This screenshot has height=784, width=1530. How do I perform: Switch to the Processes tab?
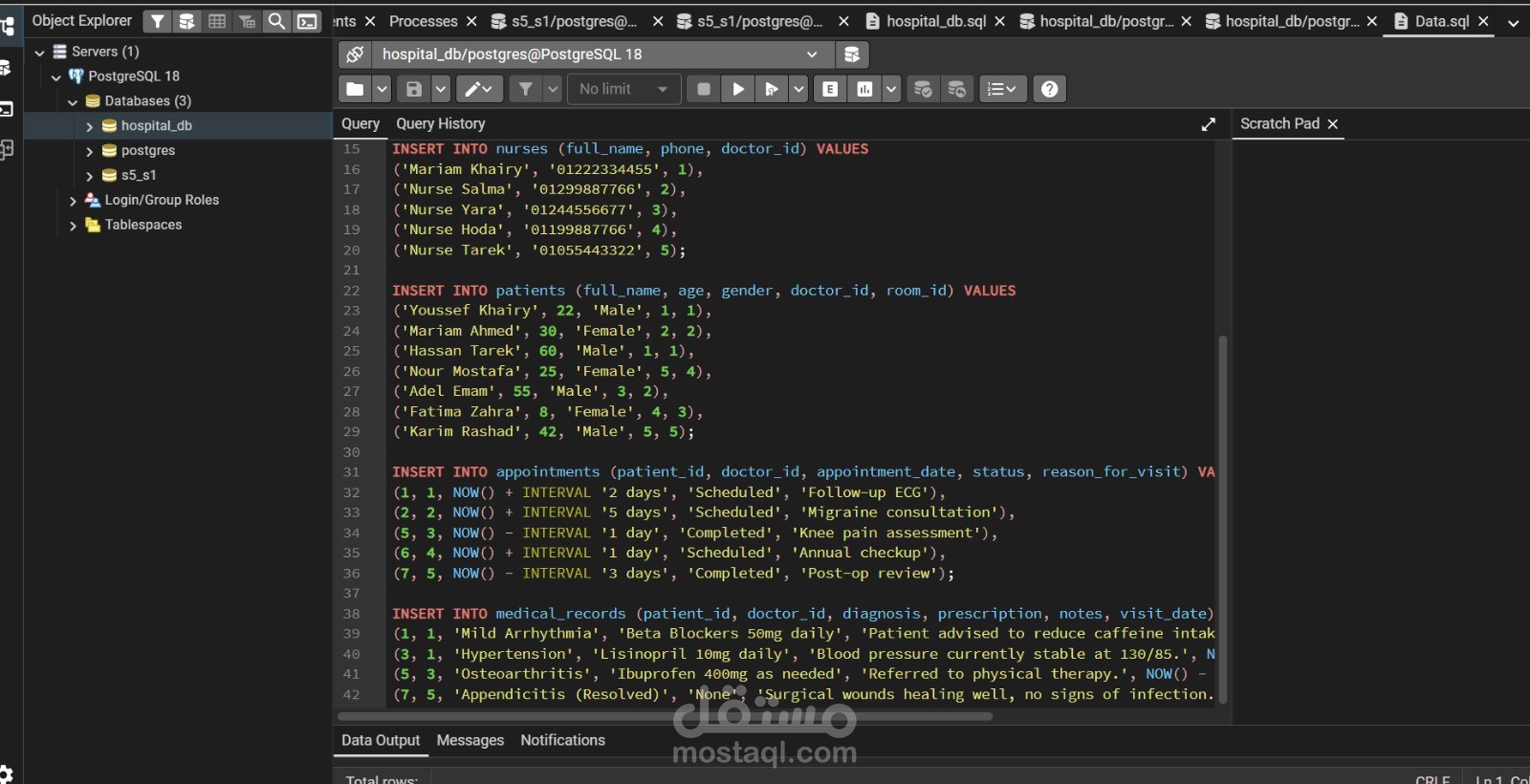pos(423,20)
